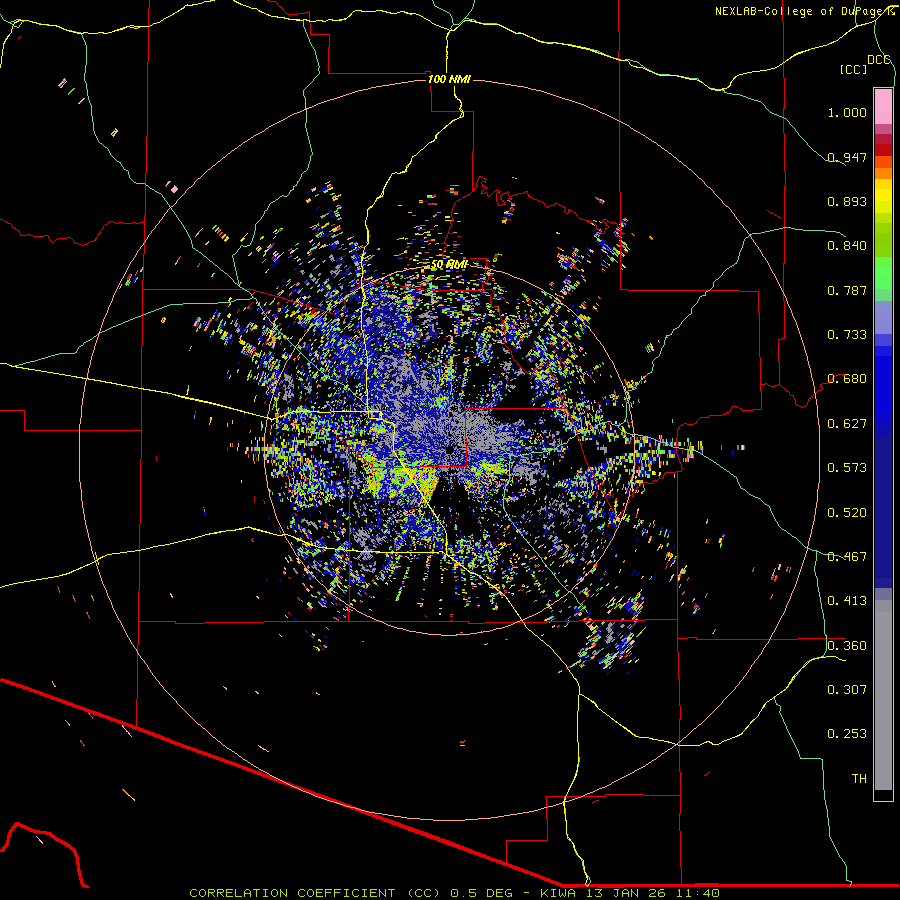Image resolution: width=900 pixels, height=900 pixels.
Task: Click the TH threshold label
Action: (859, 779)
